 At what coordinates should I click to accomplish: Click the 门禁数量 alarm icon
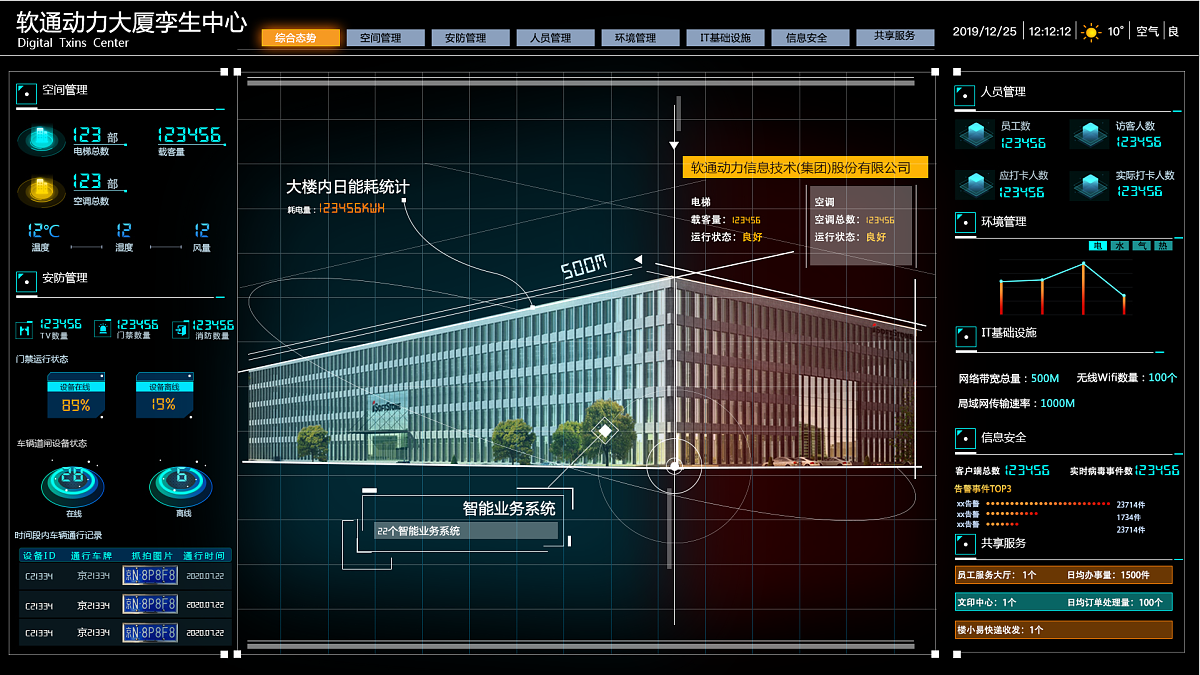click(x=103, y=328)
